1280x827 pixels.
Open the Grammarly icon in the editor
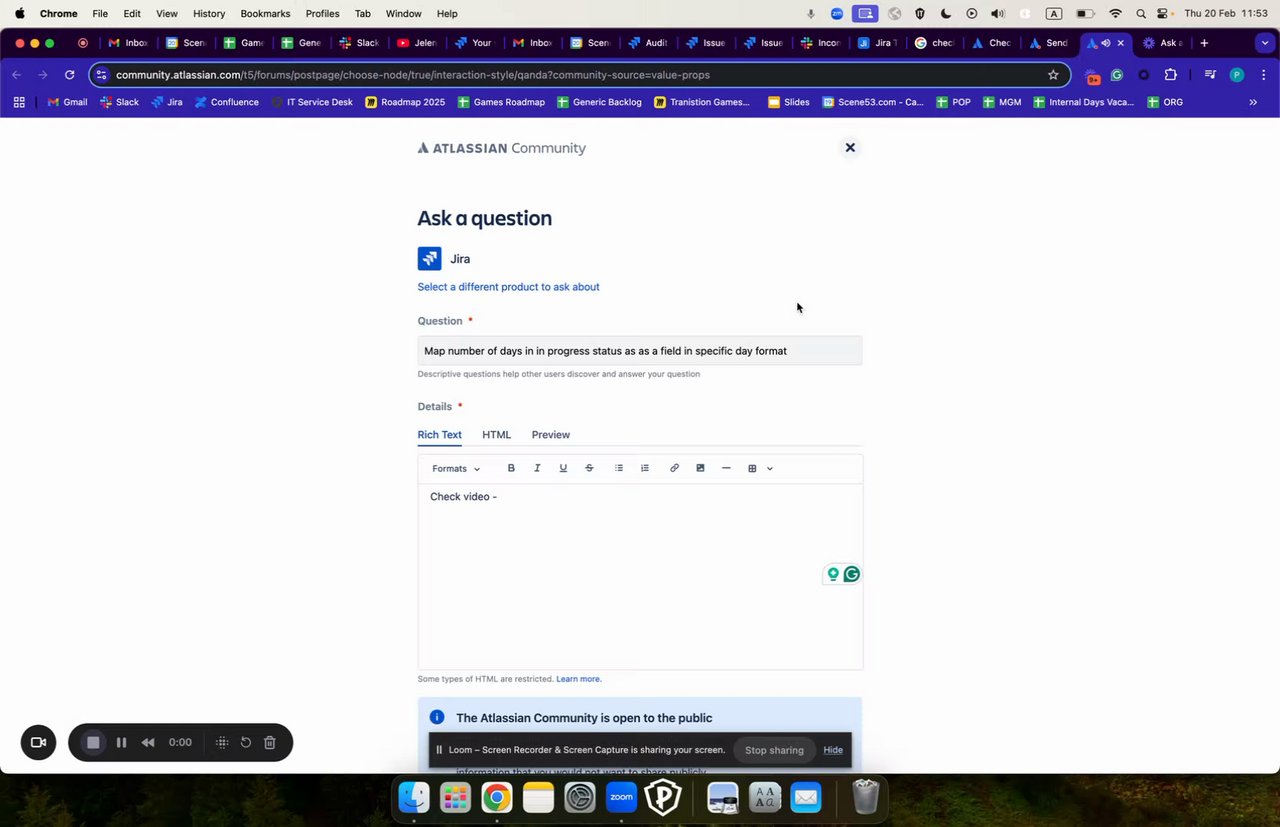pos(852,574)
